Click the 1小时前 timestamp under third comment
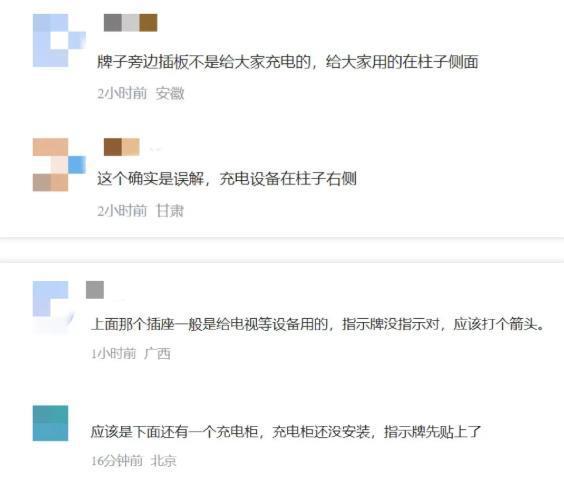Screen dimensions: 564x477 coord(114,354)
